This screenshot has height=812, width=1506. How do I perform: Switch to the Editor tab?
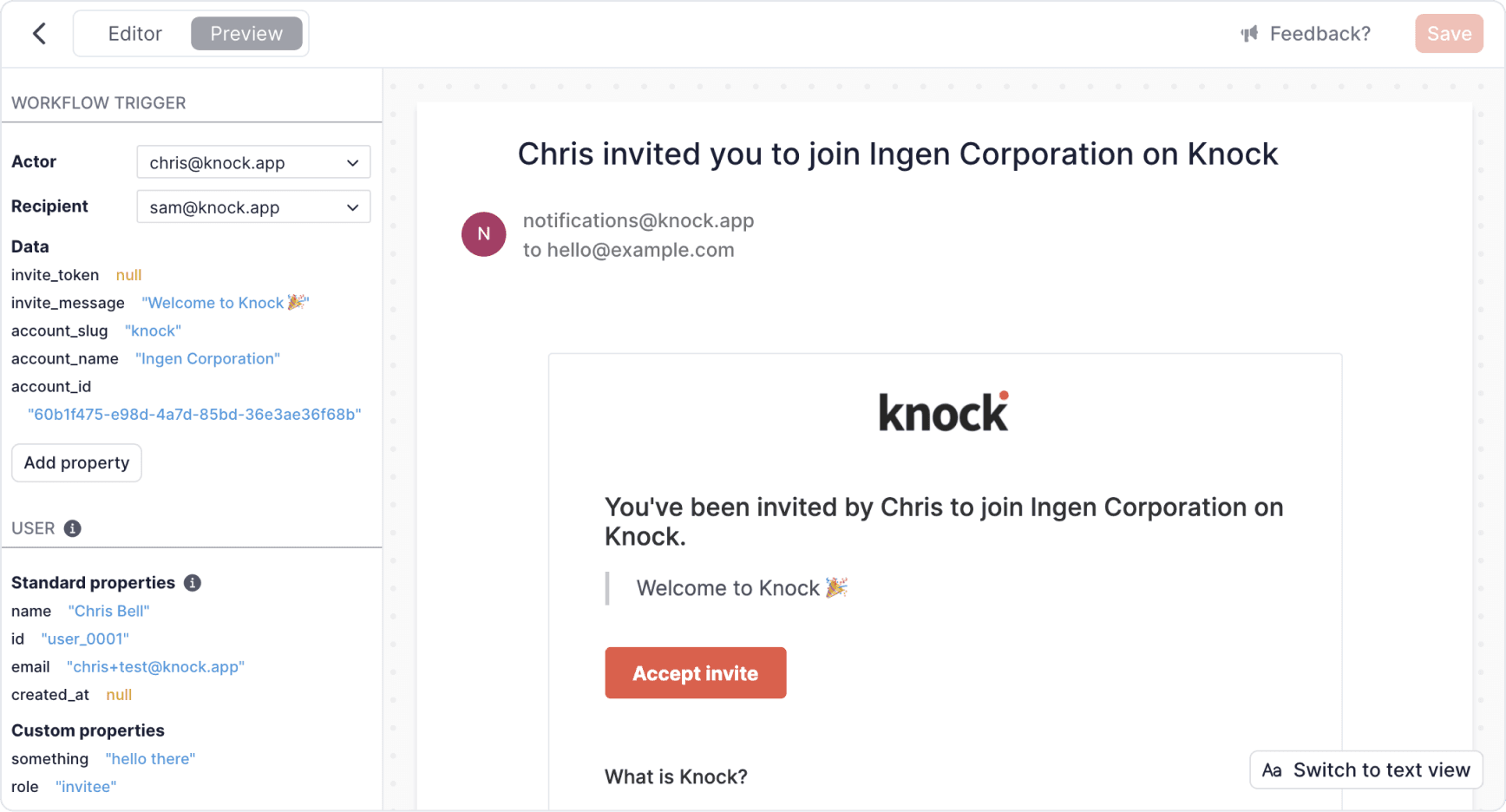(134, 34)
